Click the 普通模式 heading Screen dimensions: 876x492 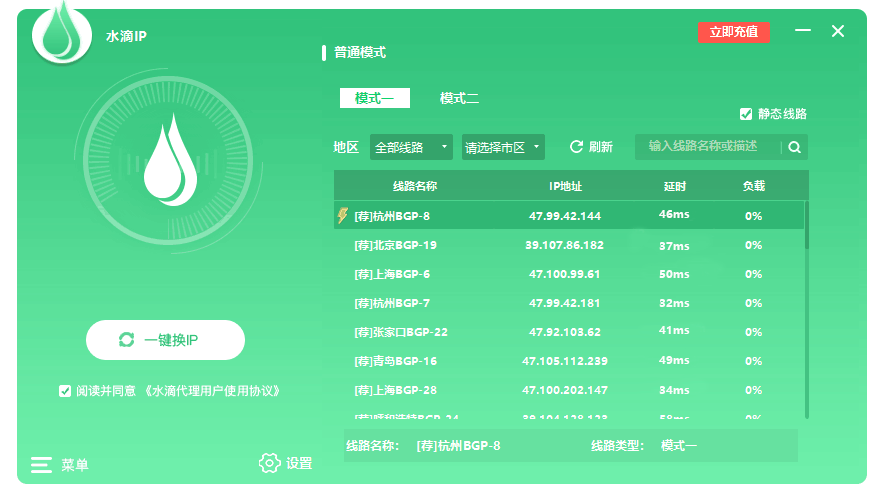(360, 52)
